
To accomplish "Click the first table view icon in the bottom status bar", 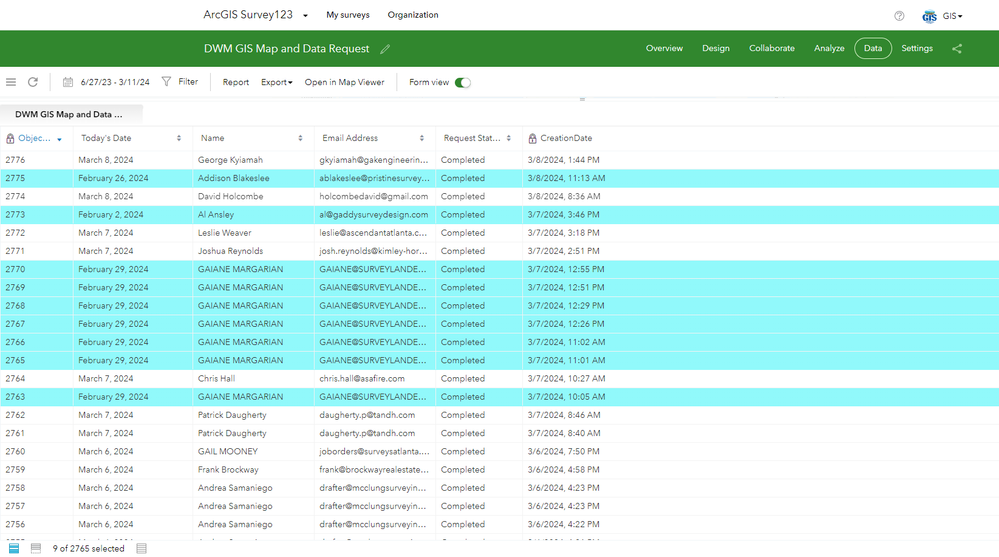I will point(14,548).
